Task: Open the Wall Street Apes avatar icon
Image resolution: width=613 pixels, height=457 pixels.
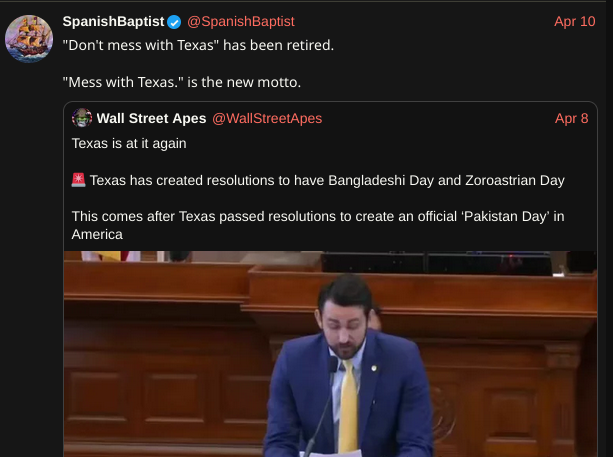Action: point(82,118)
